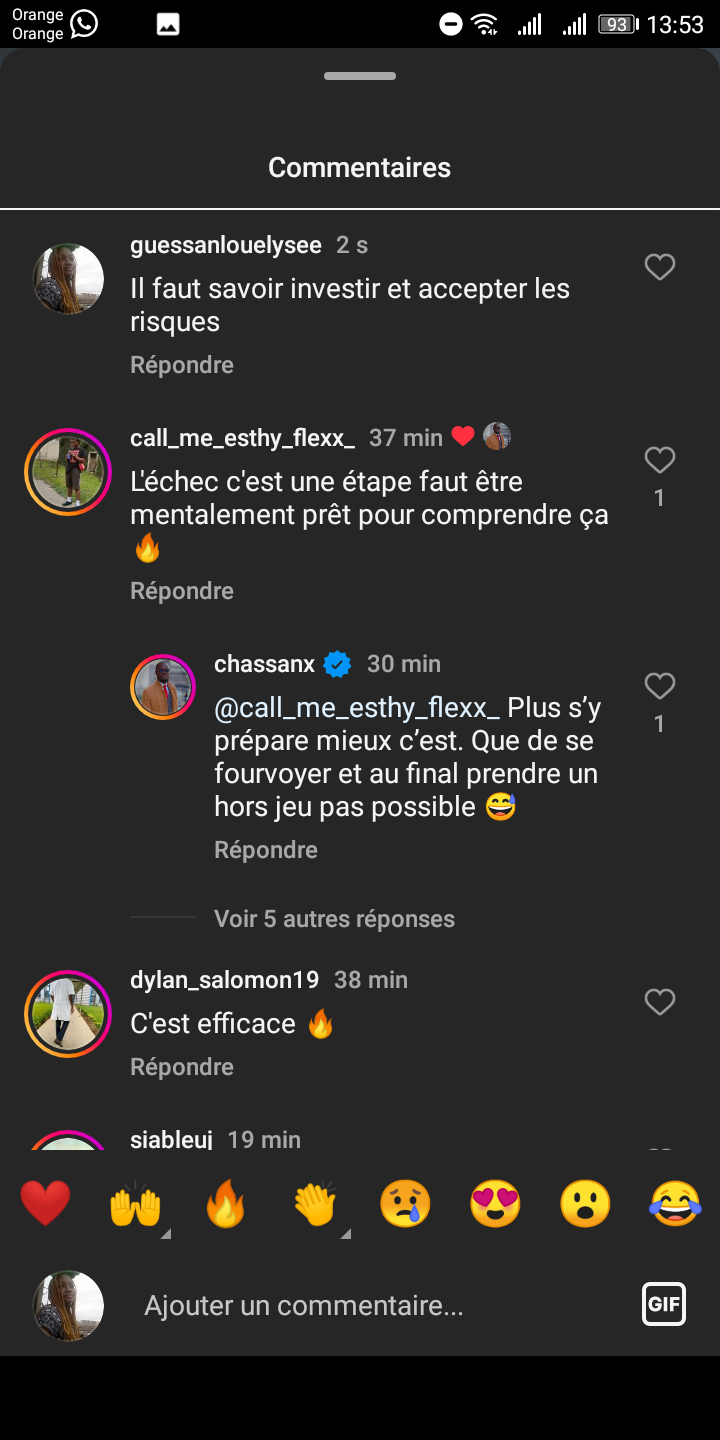Image resolution: width=720 pixels, height=1440 pixels.
Task: Open the @call_me_esthy_flexx_ mention link
Action: 357,708
